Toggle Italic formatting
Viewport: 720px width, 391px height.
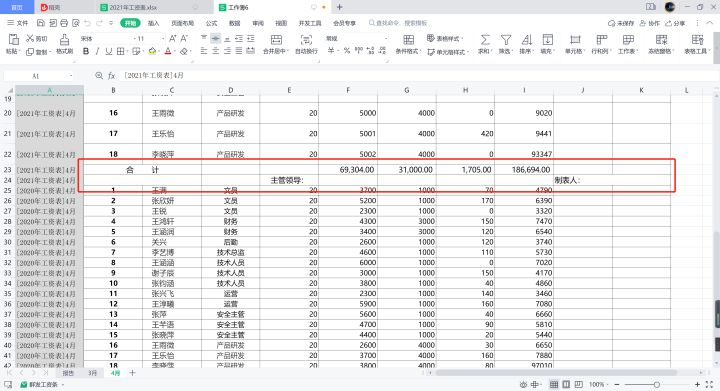point(97,51)
